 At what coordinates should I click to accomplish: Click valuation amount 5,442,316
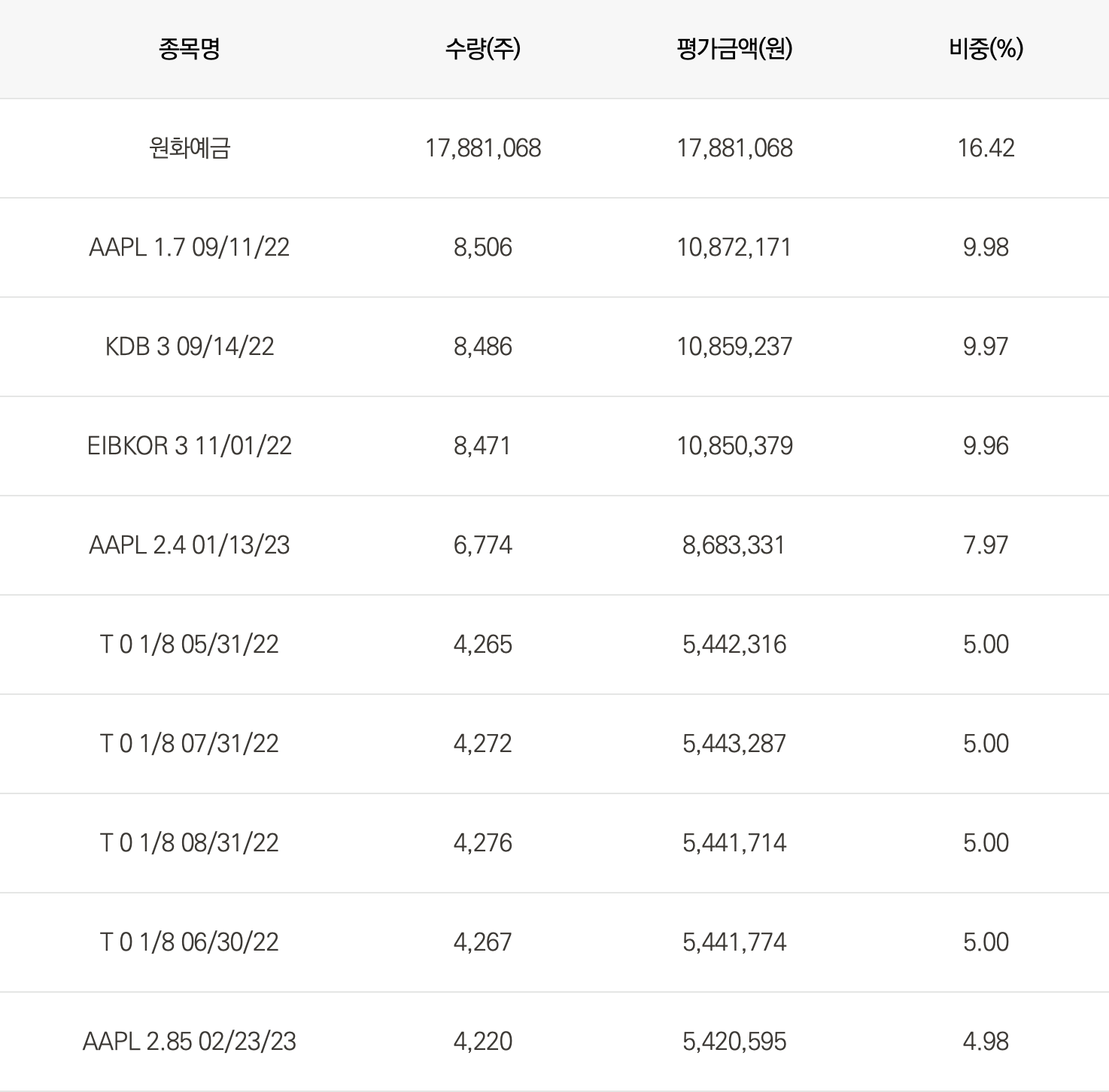[x=734, y=645]
